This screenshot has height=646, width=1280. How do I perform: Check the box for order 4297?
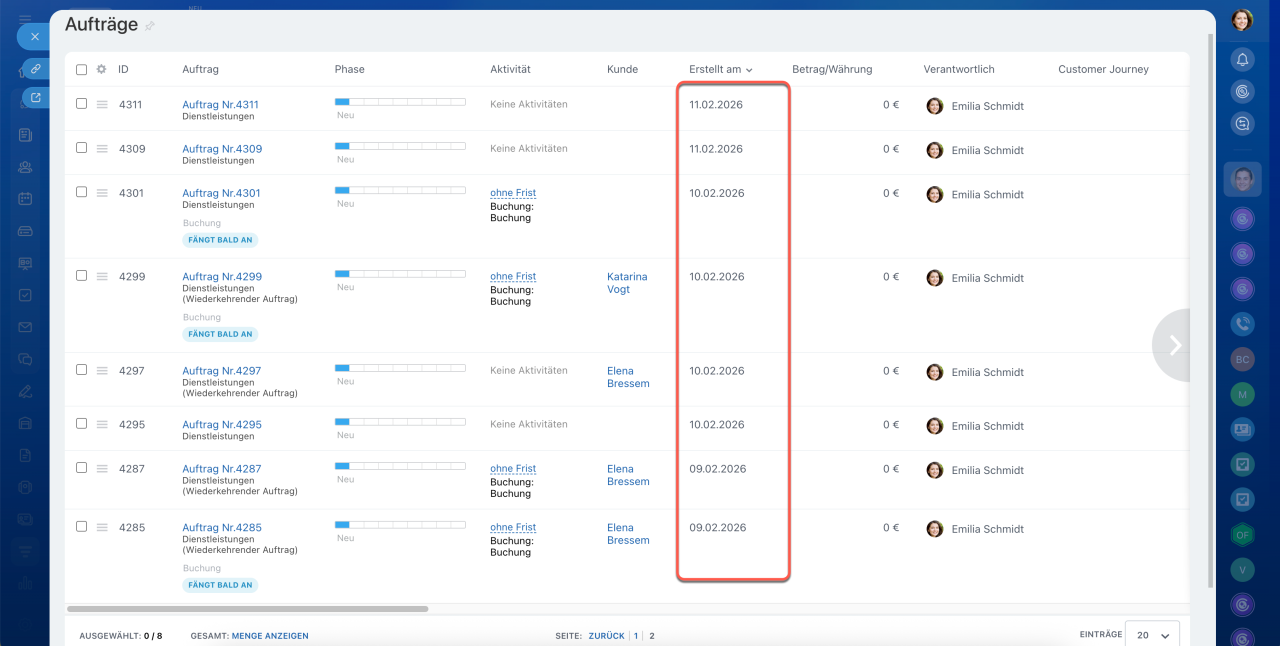pos(82,370)
